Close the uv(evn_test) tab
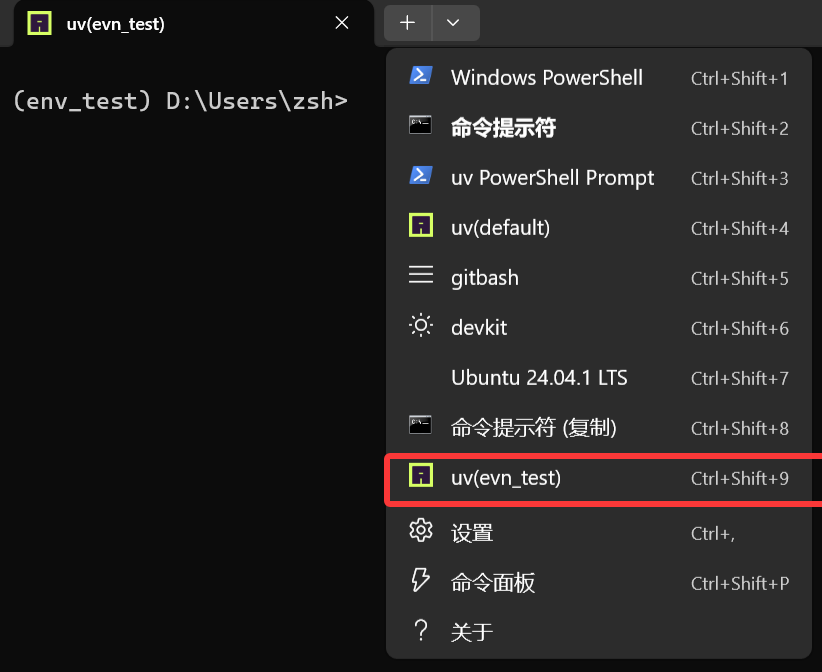Screen dimensions: 822x672 click(x=342, y=23)
